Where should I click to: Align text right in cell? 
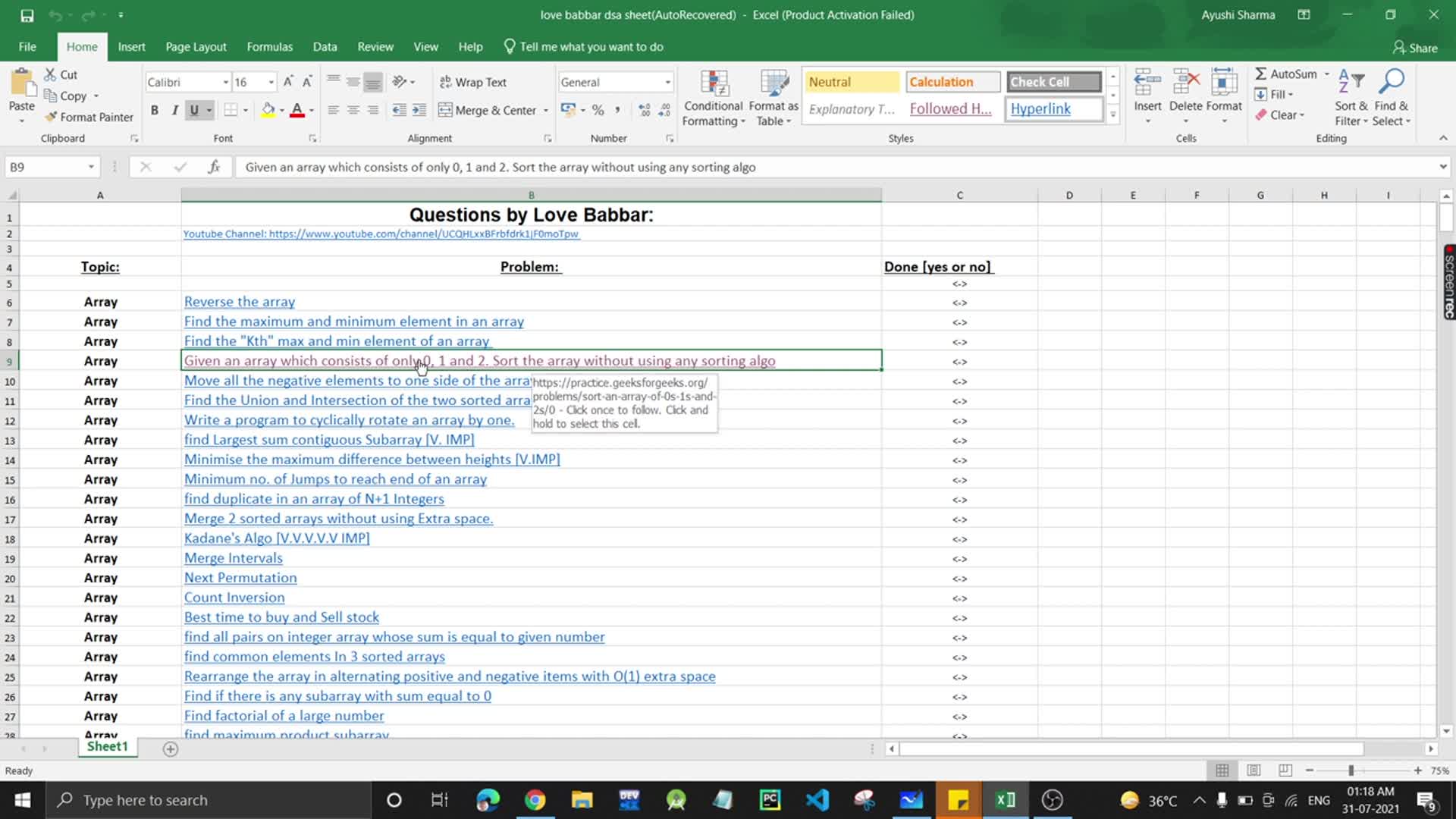coord(372,110)
